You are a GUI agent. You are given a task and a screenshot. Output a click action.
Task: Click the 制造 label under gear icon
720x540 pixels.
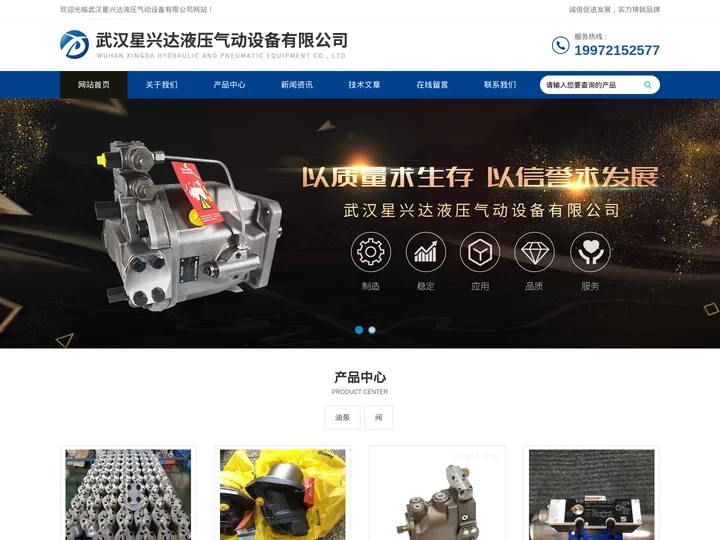coord(371,286)
